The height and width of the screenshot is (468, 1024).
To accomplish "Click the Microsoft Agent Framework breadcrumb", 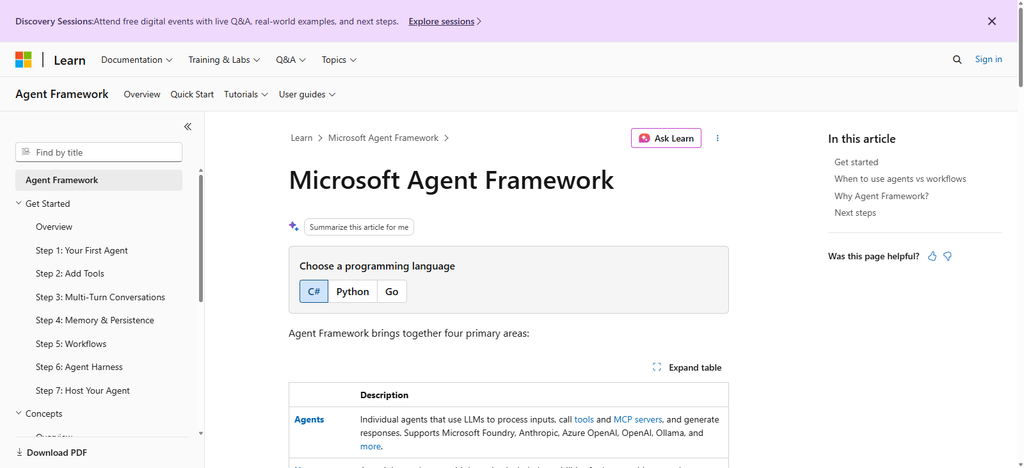I will click(x=383, y=138).
